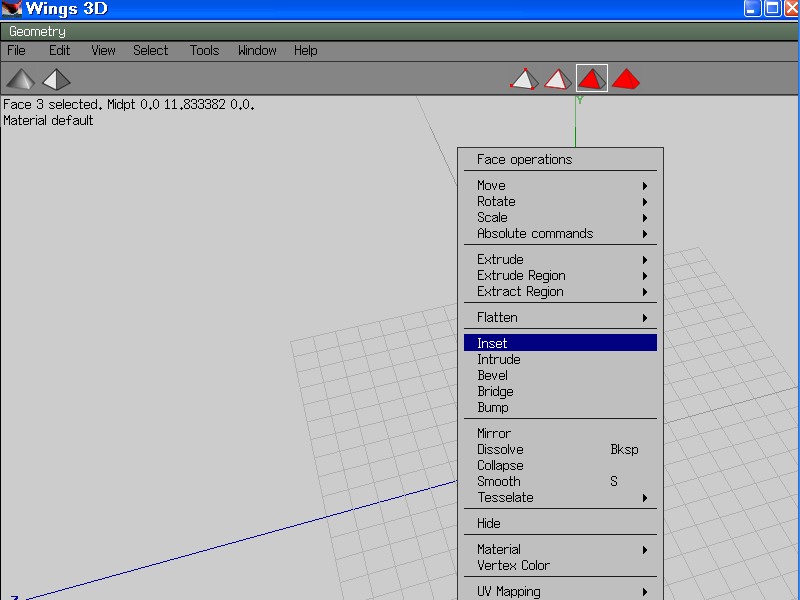Open the Help menu
The image size is (800, 600).
click(306, 51)
